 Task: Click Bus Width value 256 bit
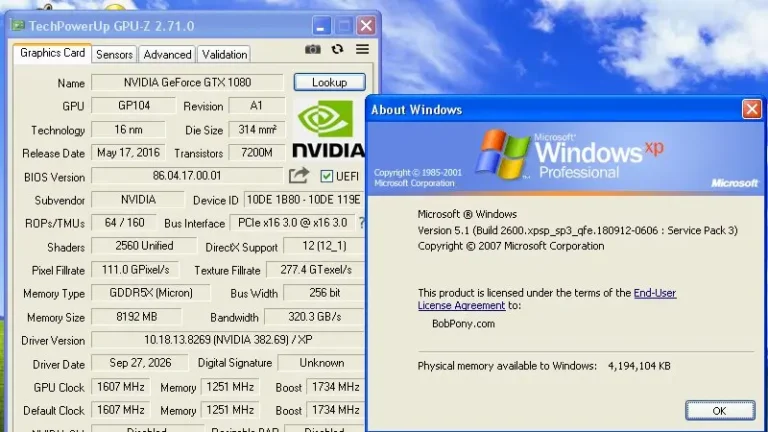point(324,293)
